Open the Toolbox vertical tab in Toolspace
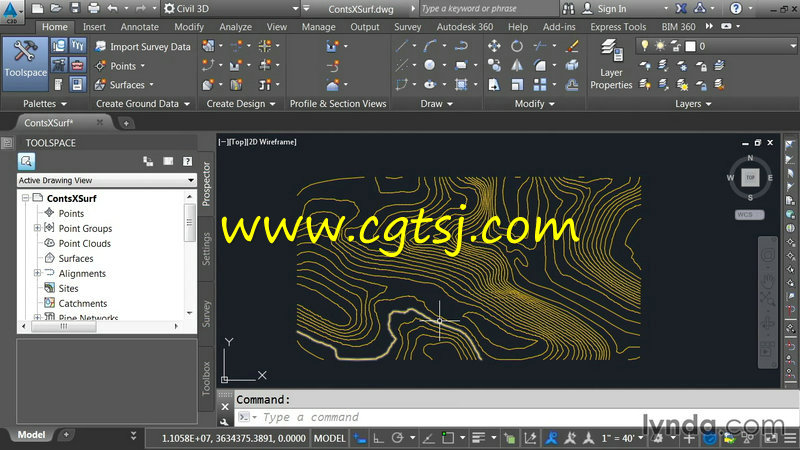The height and width of the screenshot is (450, 800). (x=206, y=379)
